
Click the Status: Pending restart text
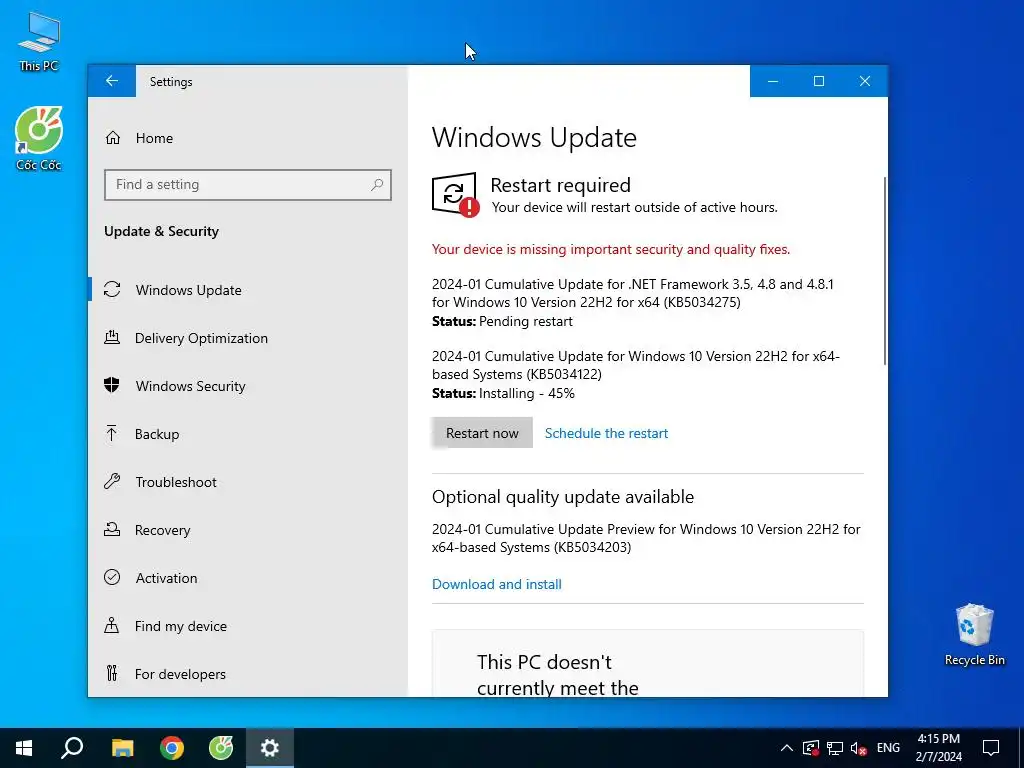(502, 321)
